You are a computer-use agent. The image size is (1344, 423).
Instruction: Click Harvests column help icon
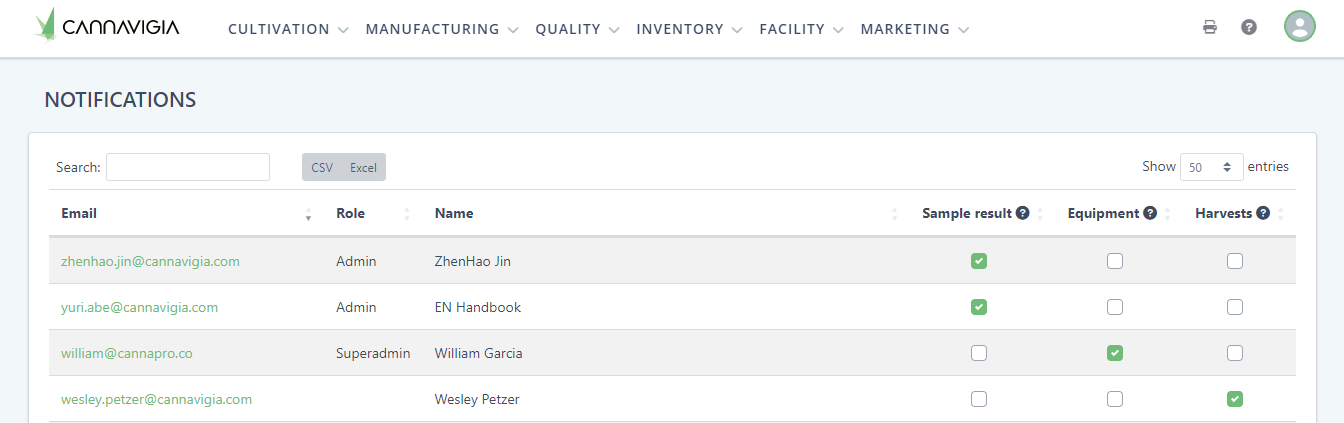tap(1263, 213)
